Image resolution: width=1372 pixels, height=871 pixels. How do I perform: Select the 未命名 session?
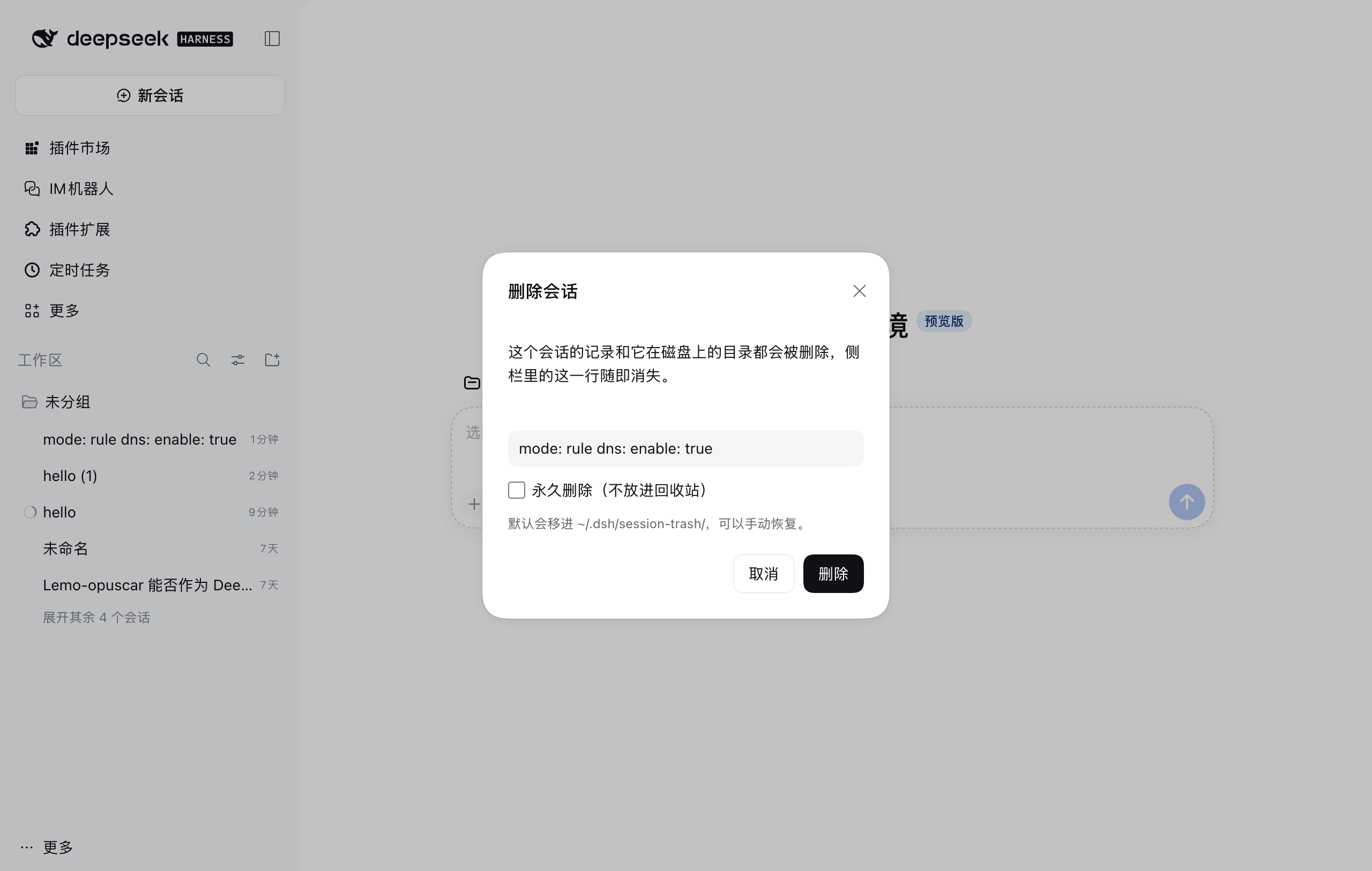[x=150, y=549]
